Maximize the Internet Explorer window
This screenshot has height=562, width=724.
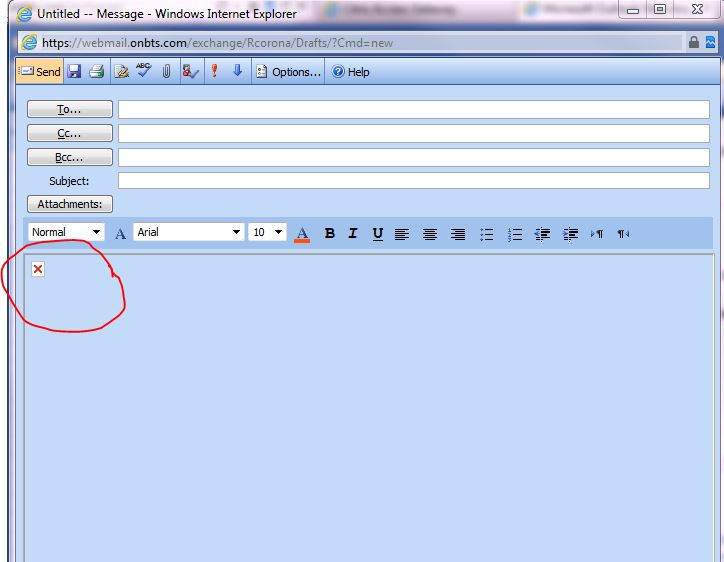[x=660, y=9]
